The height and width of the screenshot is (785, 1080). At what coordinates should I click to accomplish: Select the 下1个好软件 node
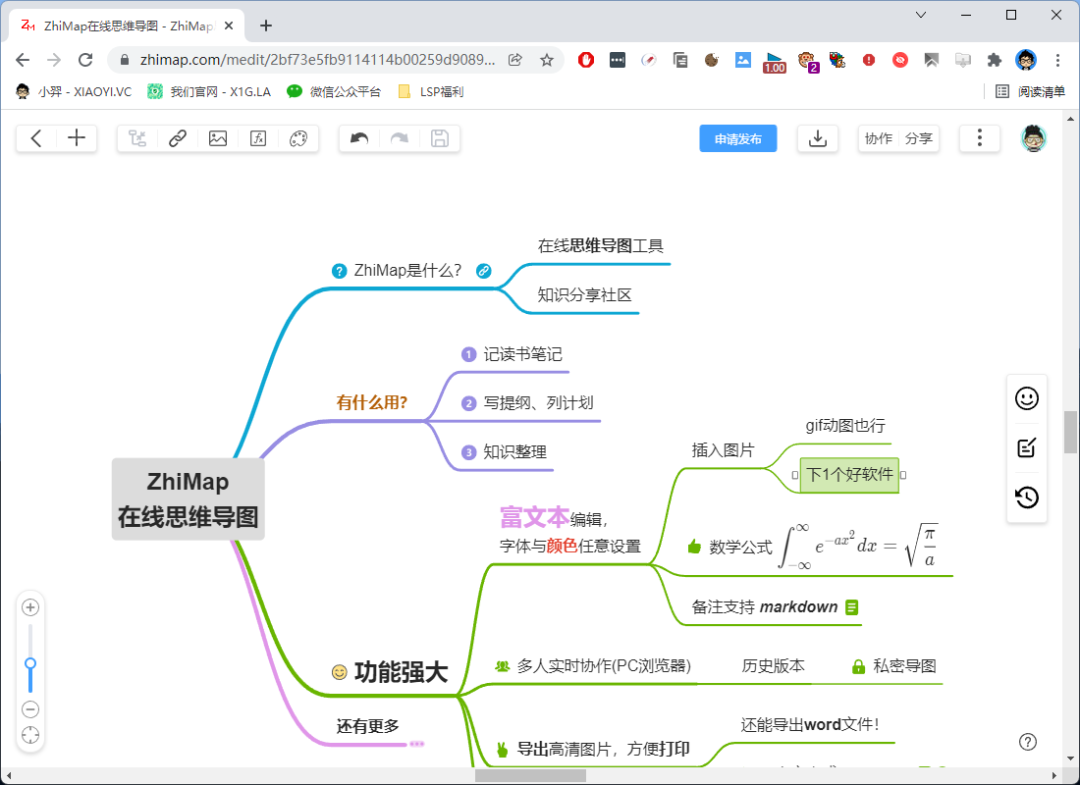click(849, 475)
